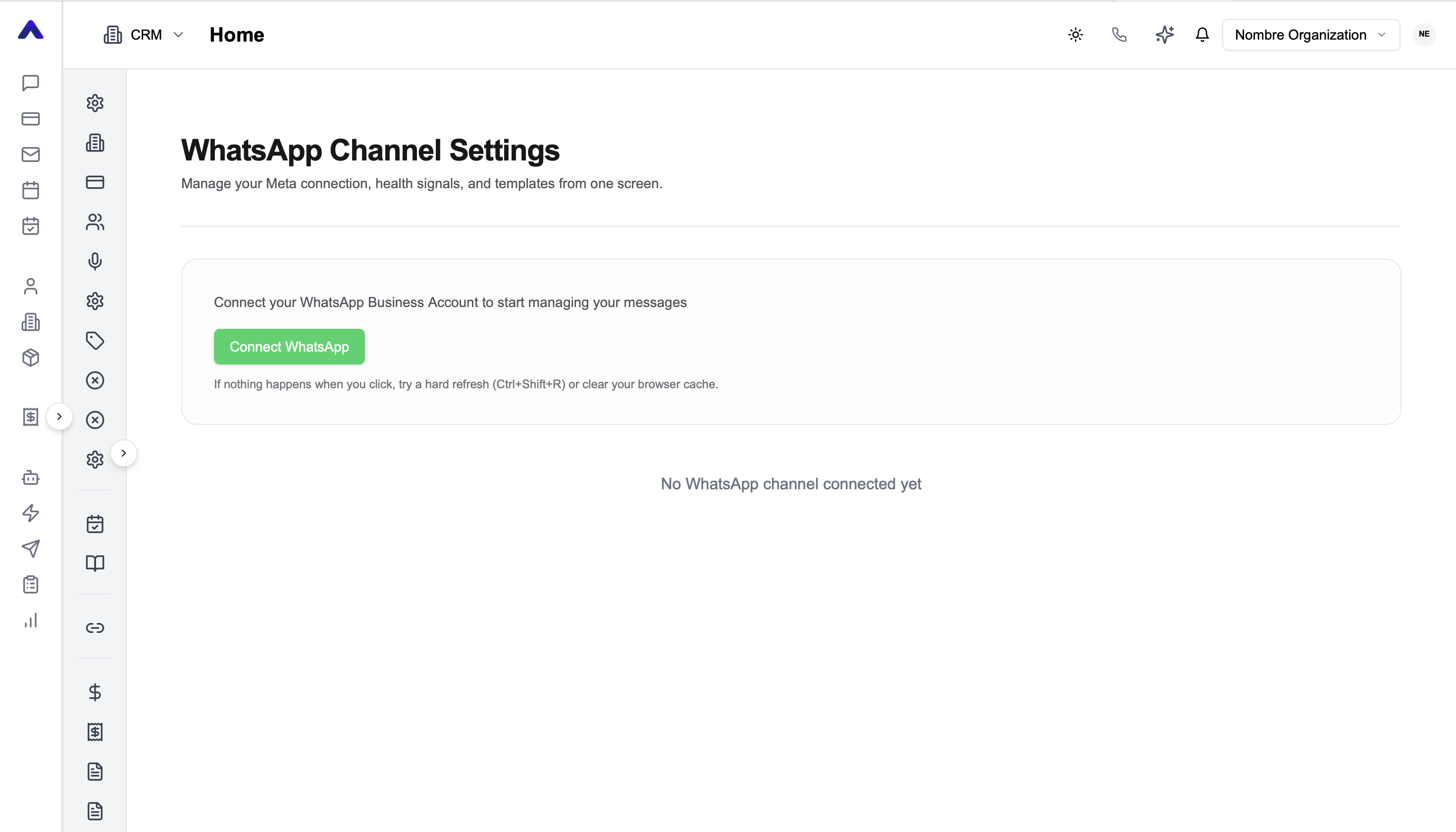1456x832 pixels.
Task: Open the dollar sign billing icon
Action: (x=95, y=692)
